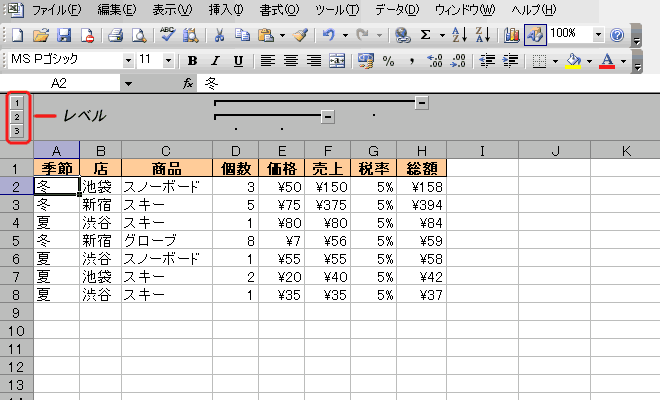This screenshot has height=400, width=660.
Task: Open the fill color bucket swatch
Action: (x=573, y=61)
